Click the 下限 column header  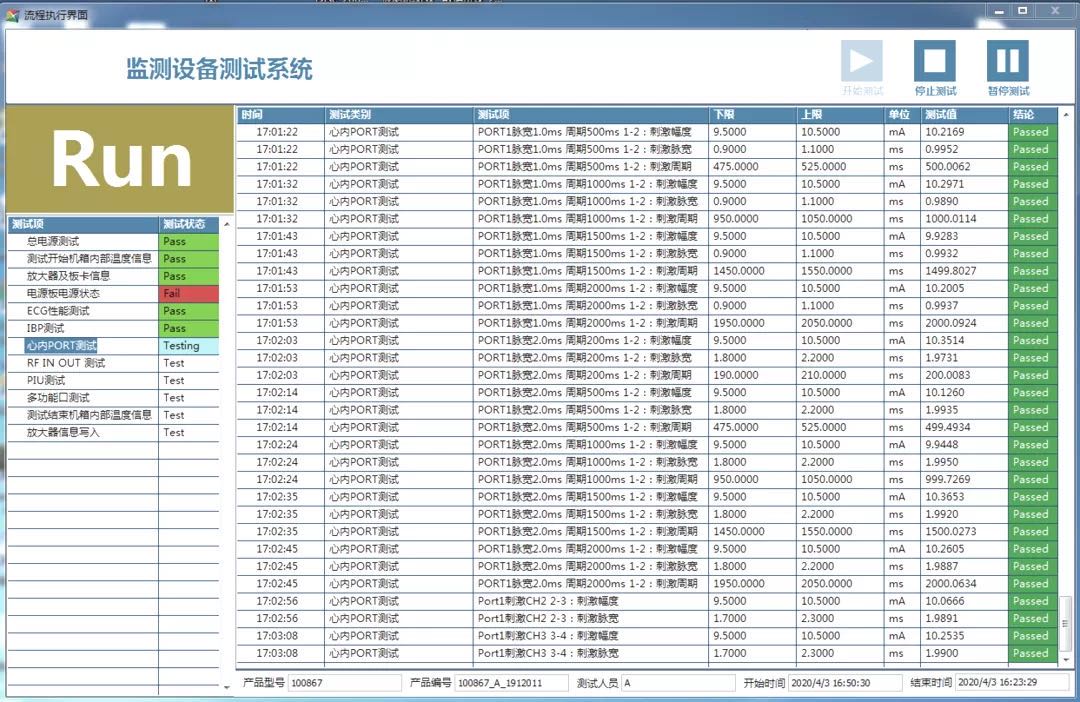[x=752, y=114]
